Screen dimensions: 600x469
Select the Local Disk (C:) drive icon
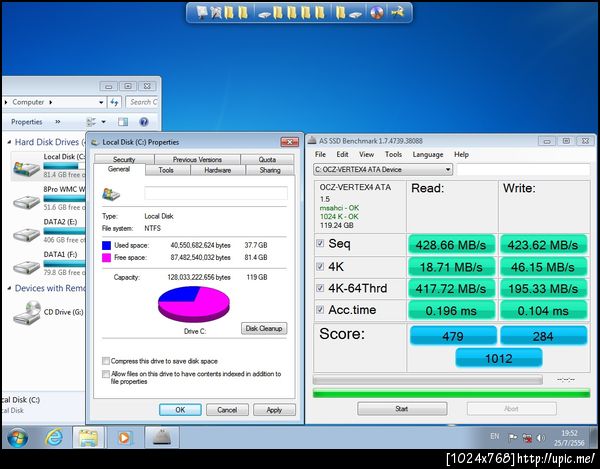coord(26,167)
